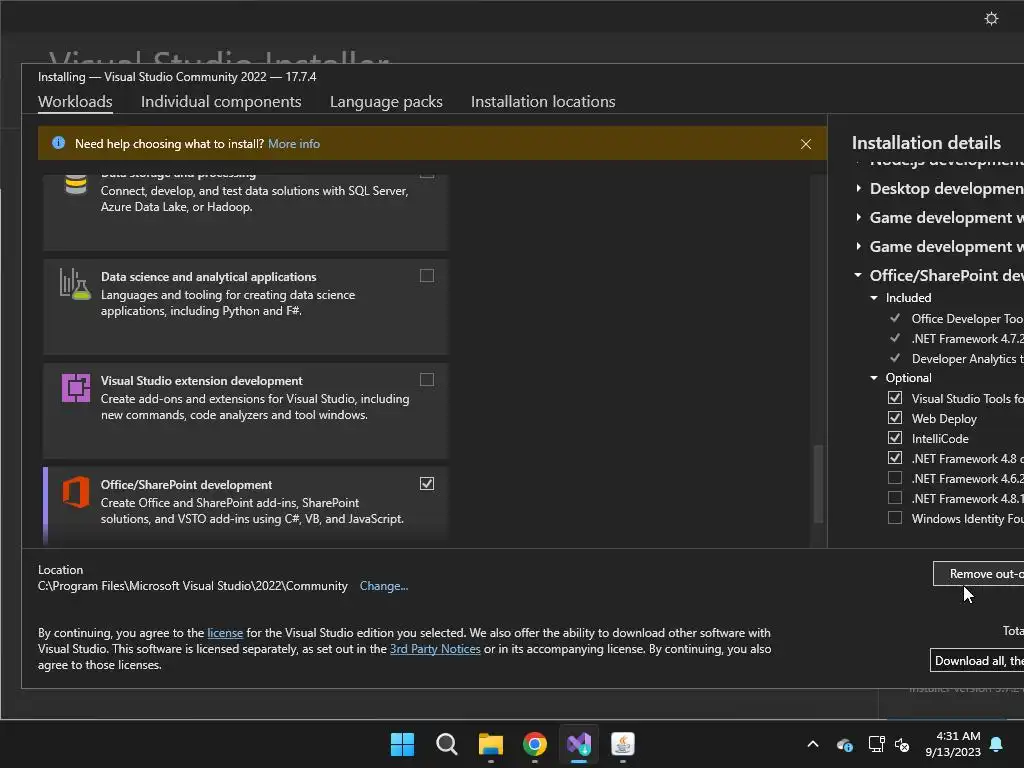
Task: Click the OneDrive cloud tray icon
Action: pyautogui.click(x=844, y=744)
